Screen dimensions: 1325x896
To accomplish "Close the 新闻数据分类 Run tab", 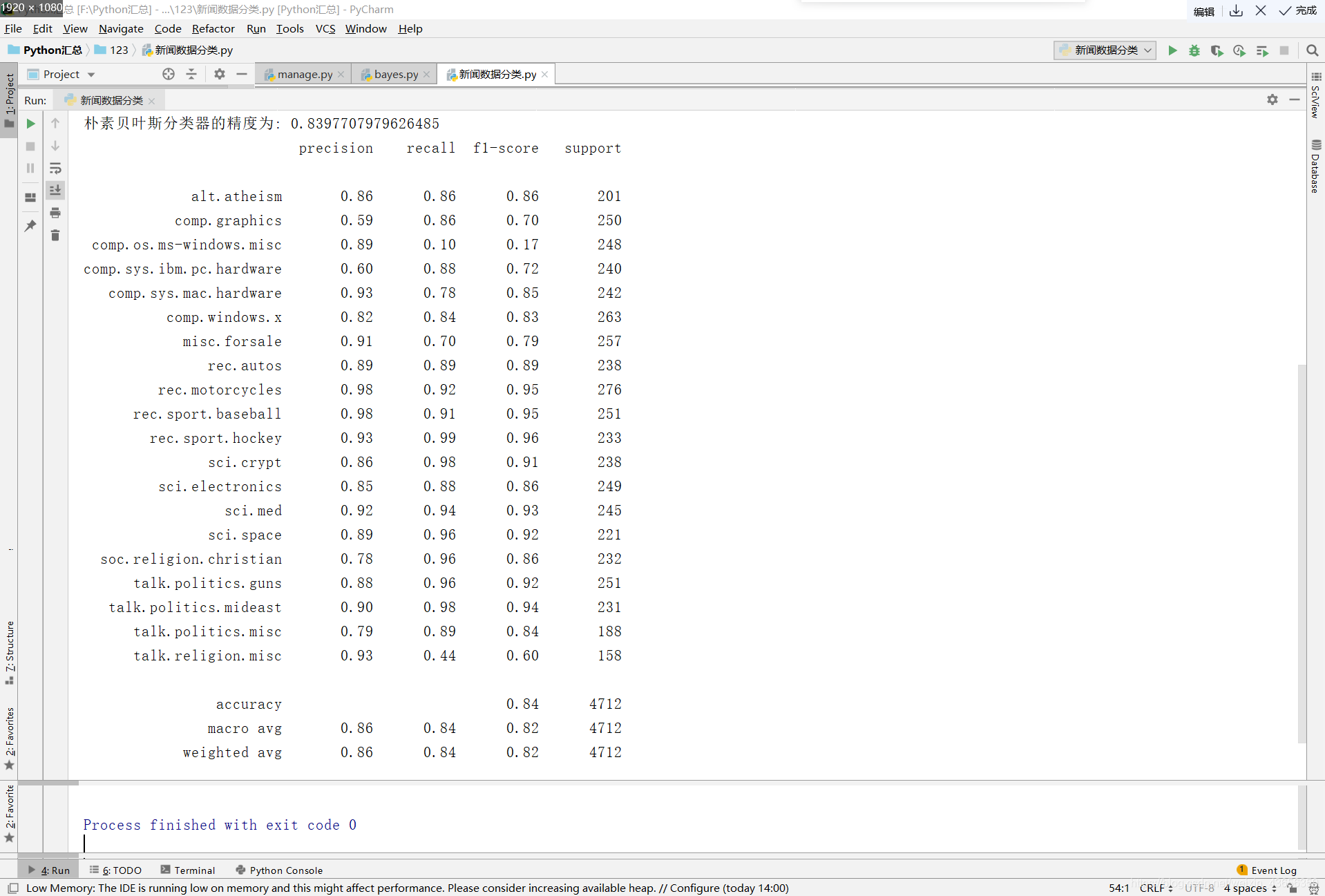I will click(152, 101).
